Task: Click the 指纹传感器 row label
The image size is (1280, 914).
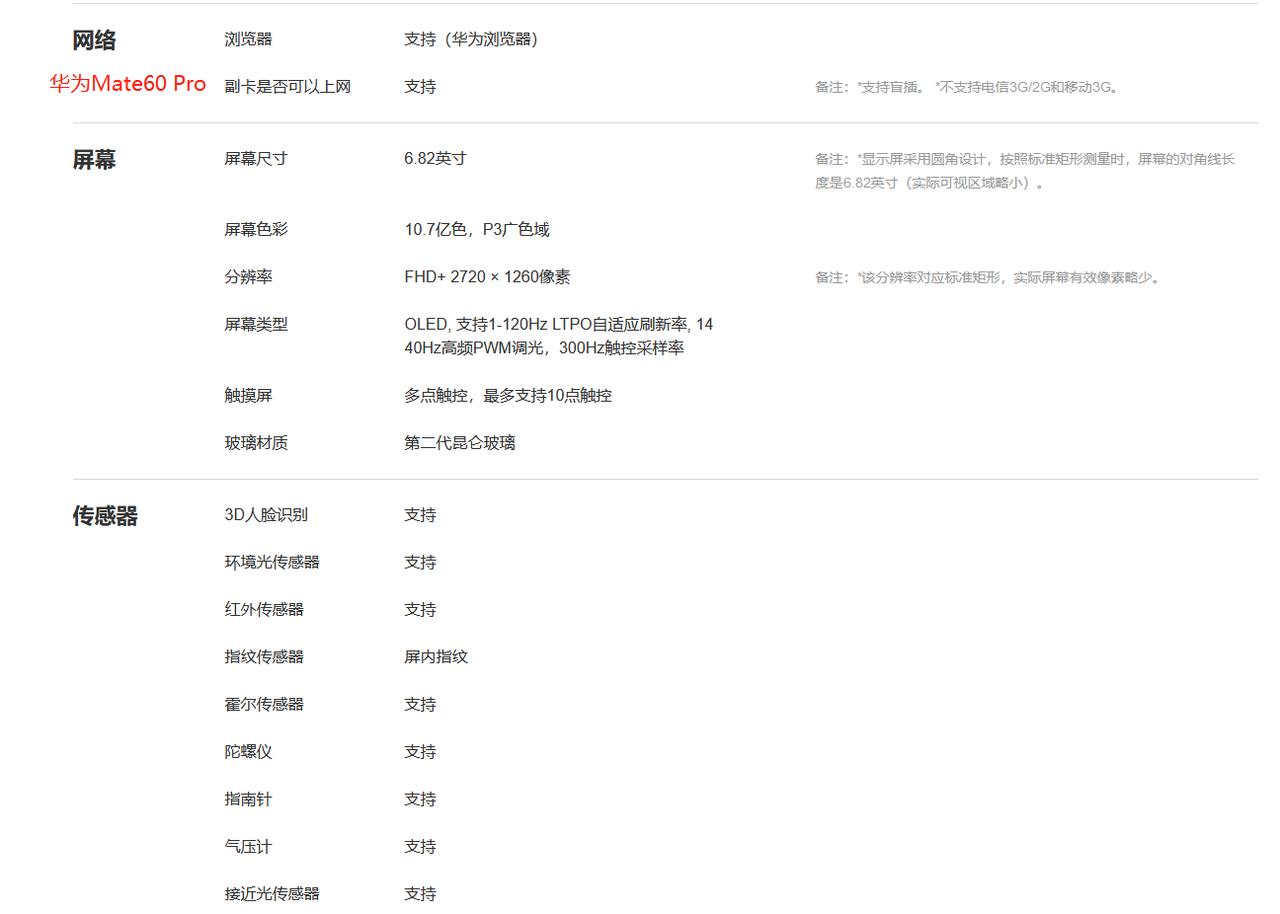Action: [265, 657]
